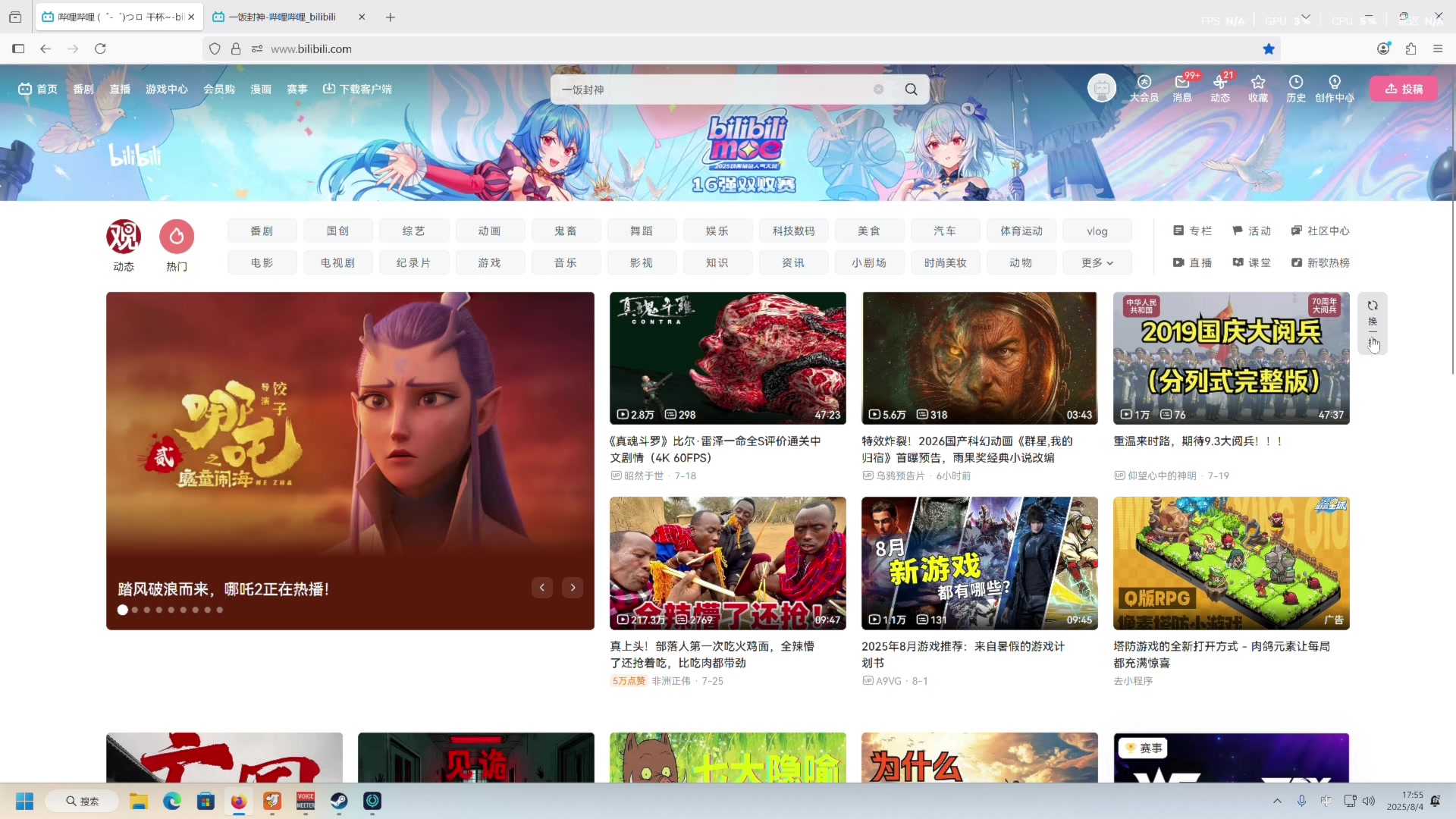This screenshot has width=1456, height=819.
Task: Open 游戏中心 in top navigation
Action: tap(167, 89)
